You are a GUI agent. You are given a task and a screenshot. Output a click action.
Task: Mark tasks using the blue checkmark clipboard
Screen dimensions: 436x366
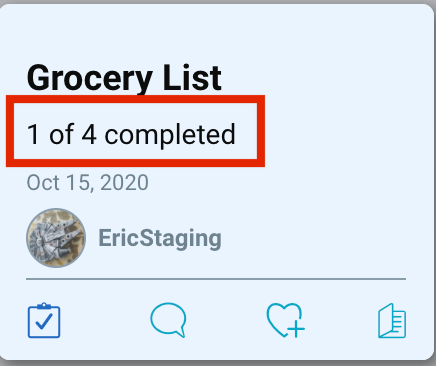tap(44, 320)
